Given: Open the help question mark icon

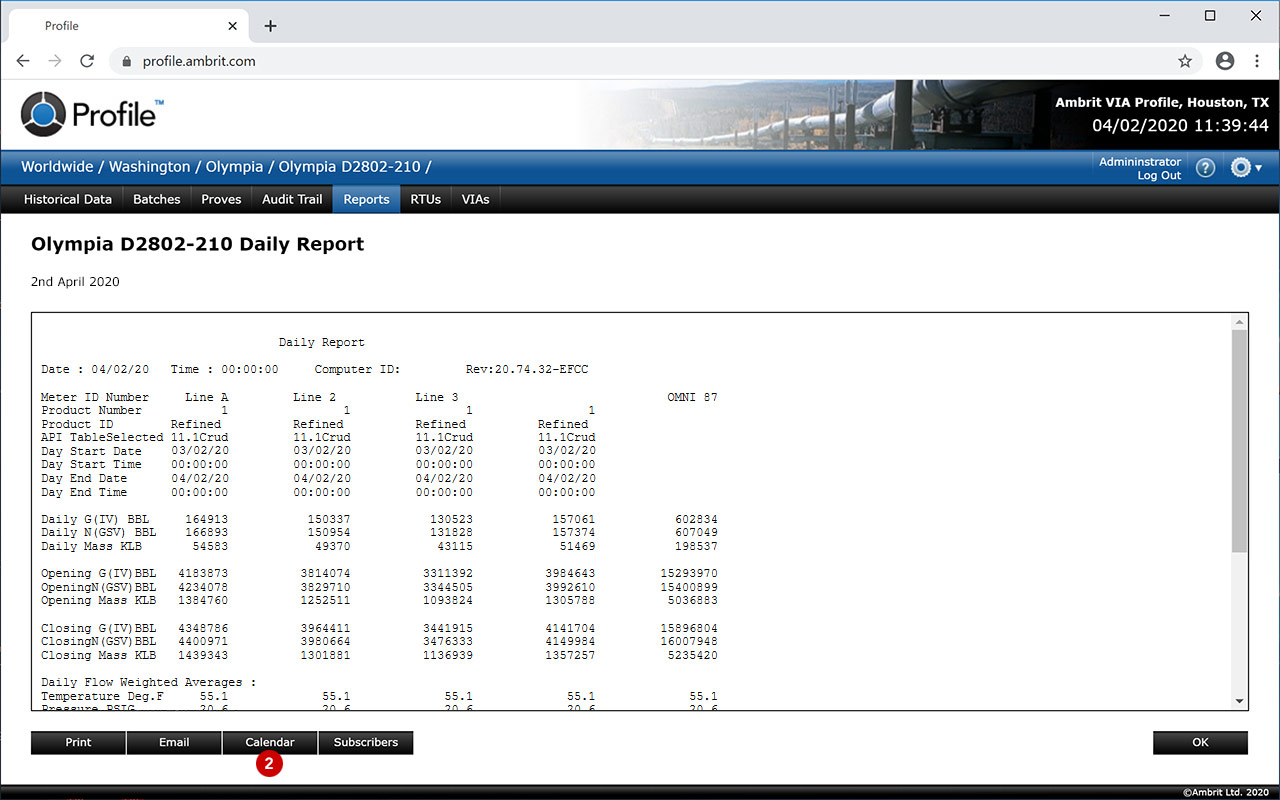Looking at the screenshot, I should point(1205,168).
